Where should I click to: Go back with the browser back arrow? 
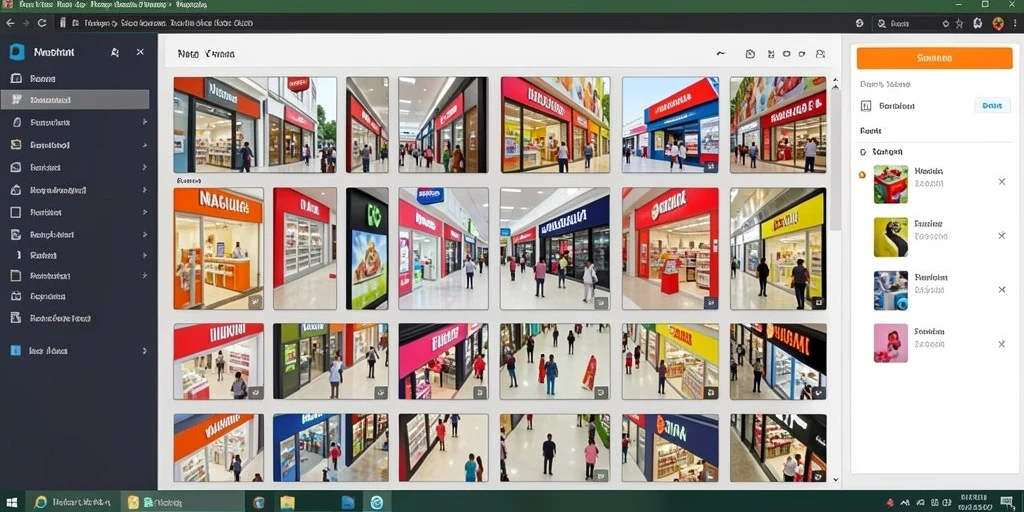pos(10,23)
